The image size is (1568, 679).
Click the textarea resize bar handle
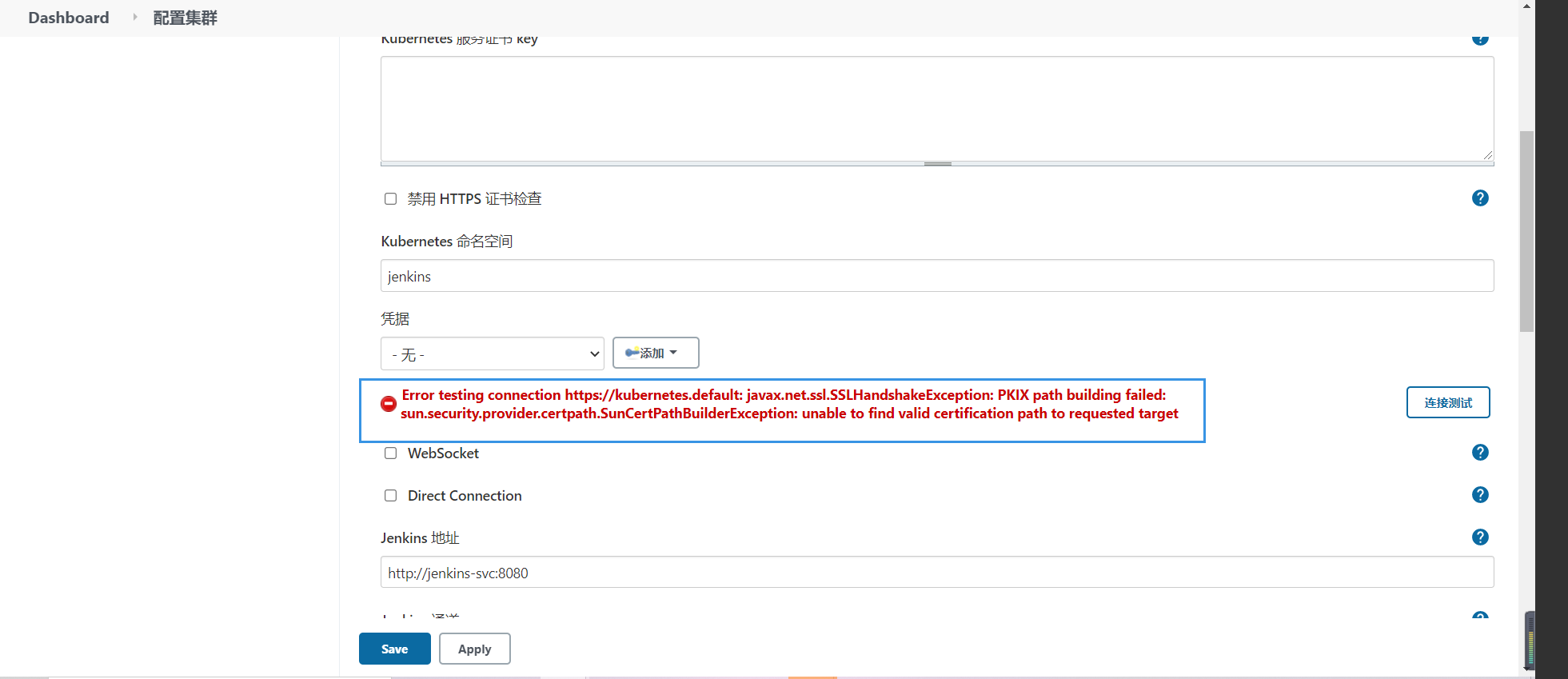pyautogui.click(x=937, y=164)
